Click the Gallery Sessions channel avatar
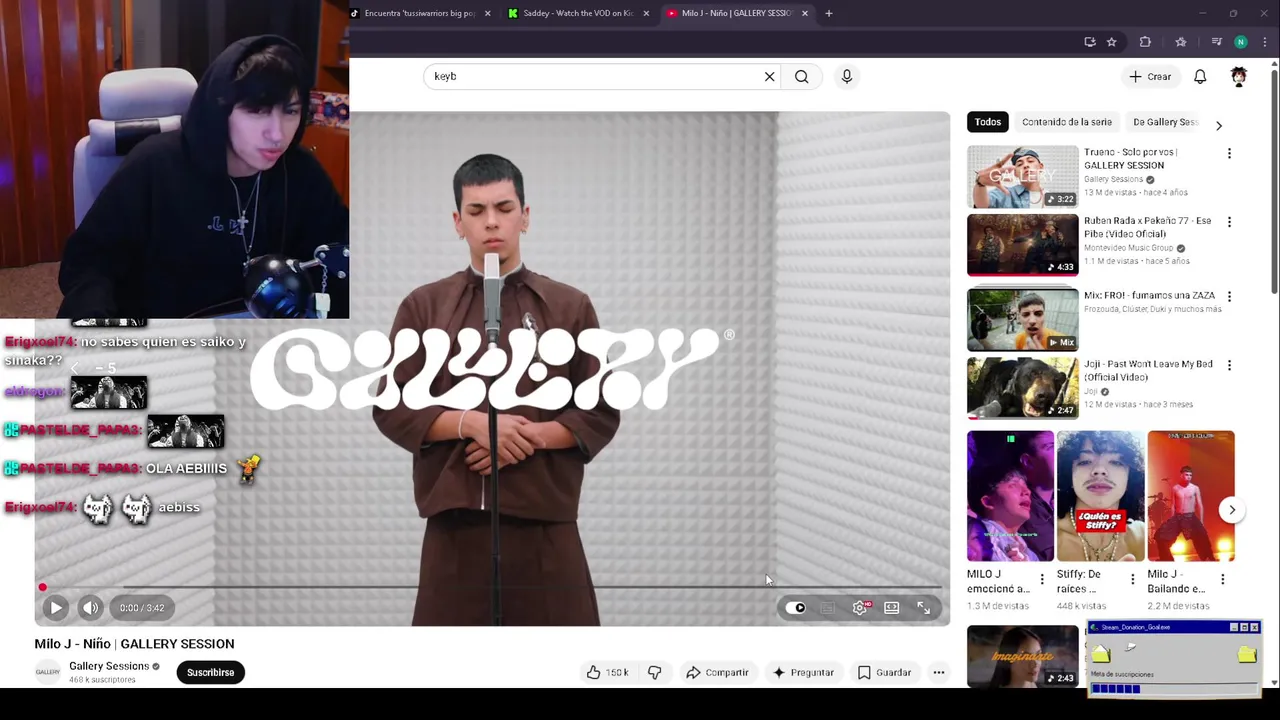This screenshot has height=720, width=1280. (x=47, y=672)
